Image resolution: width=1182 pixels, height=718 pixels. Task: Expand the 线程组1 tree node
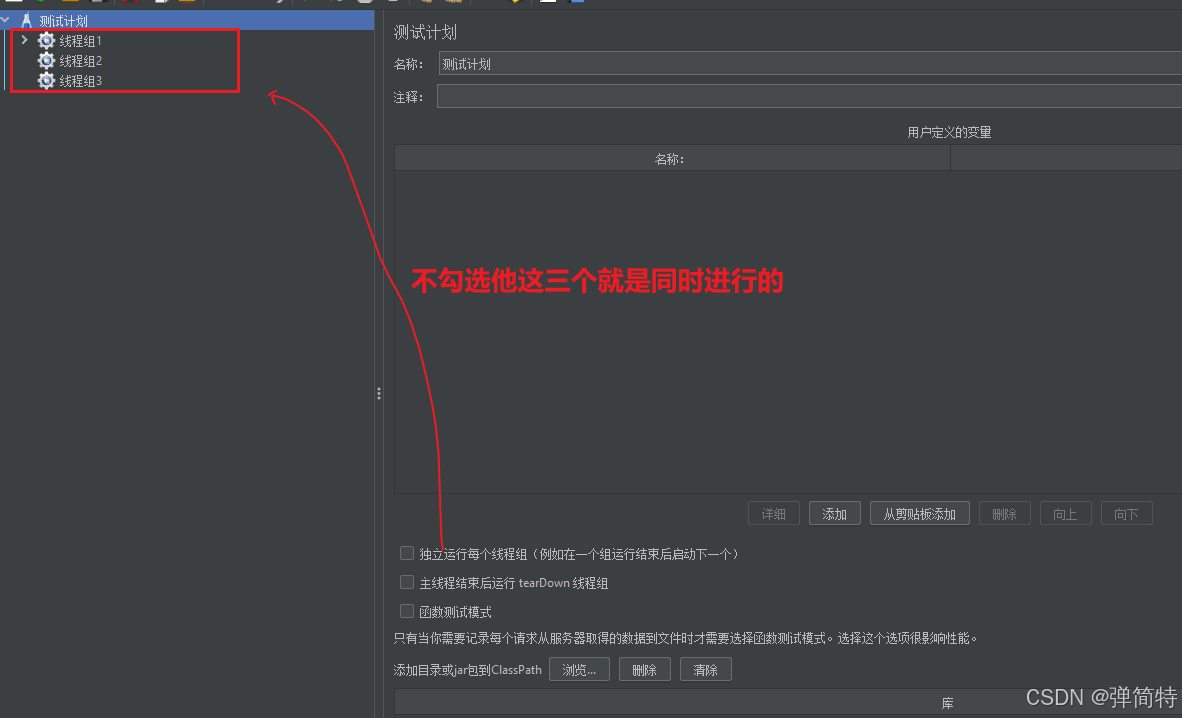pos(23,40)
